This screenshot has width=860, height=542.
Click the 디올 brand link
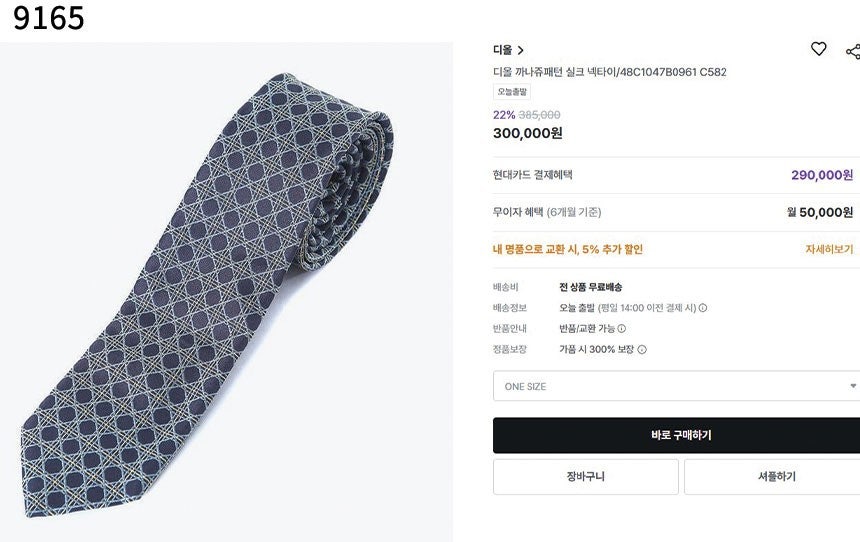point(502,50)
